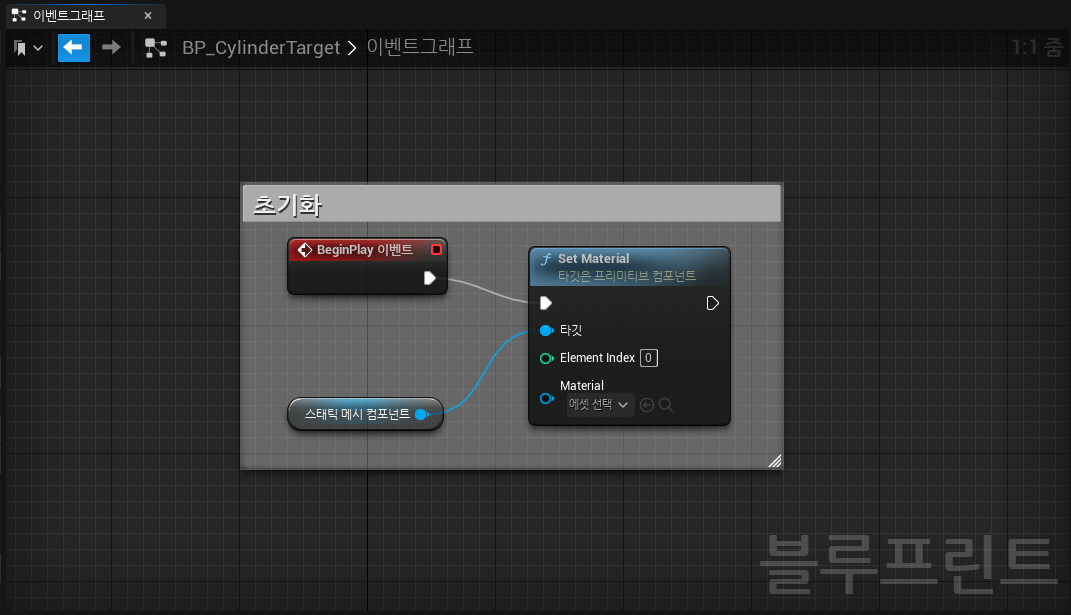Open BP_CylinderTarget breadcrumb link
The width and height of the screenshot is (1071, 615).
[260, 48]
